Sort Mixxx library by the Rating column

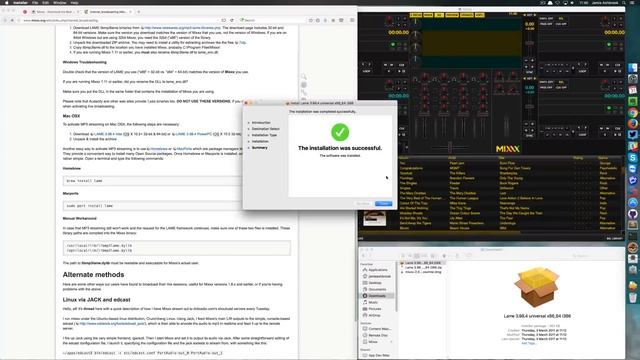click(x=578, y=158)
